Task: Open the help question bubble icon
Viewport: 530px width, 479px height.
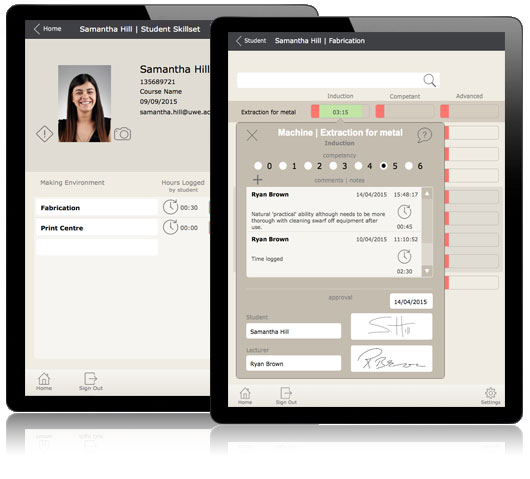Action: 424,135
